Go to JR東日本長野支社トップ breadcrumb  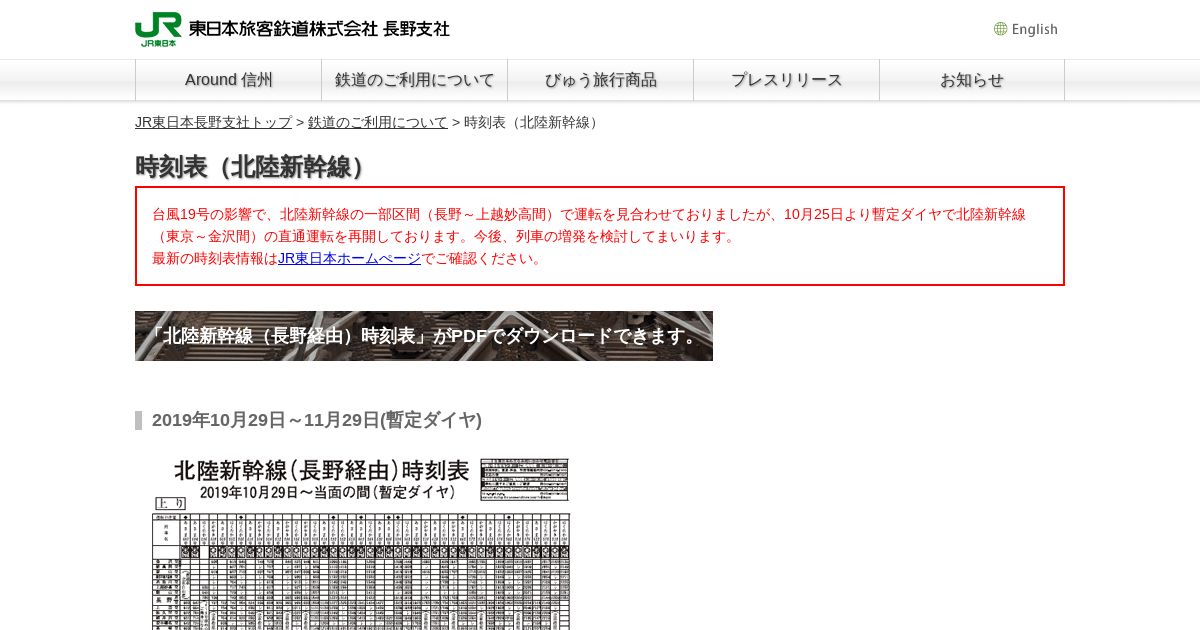pyautogui.click(x=214, y=122)
